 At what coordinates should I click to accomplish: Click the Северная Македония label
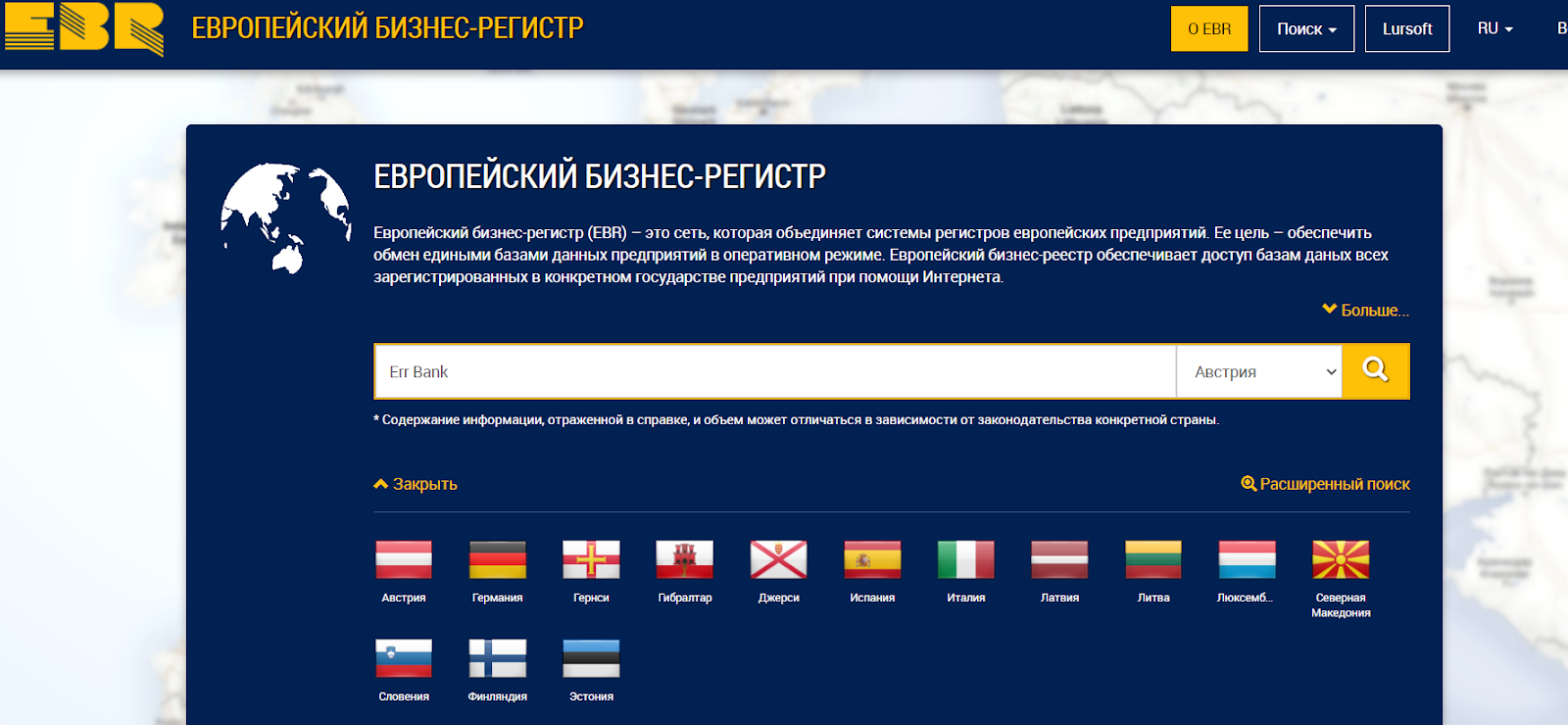pyautogui.click(x=1341, y=605)
